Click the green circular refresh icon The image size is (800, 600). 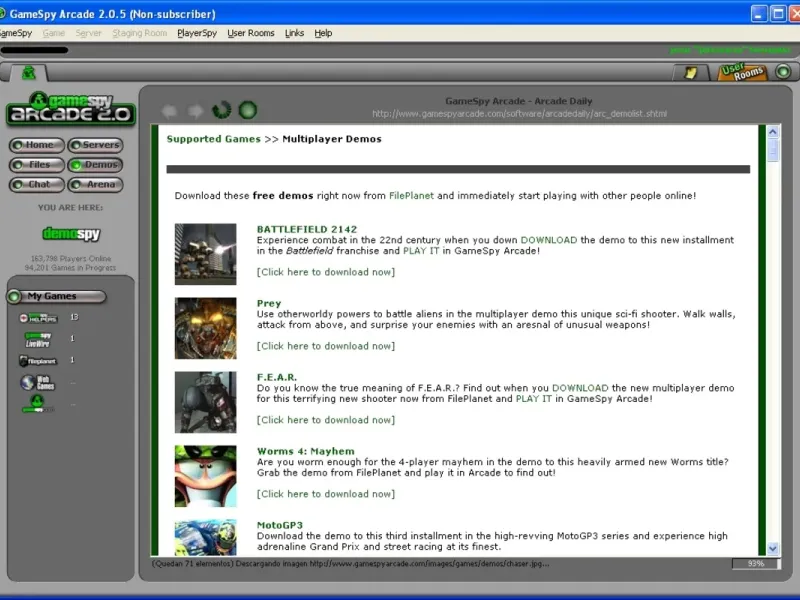(x=221, y=110)
